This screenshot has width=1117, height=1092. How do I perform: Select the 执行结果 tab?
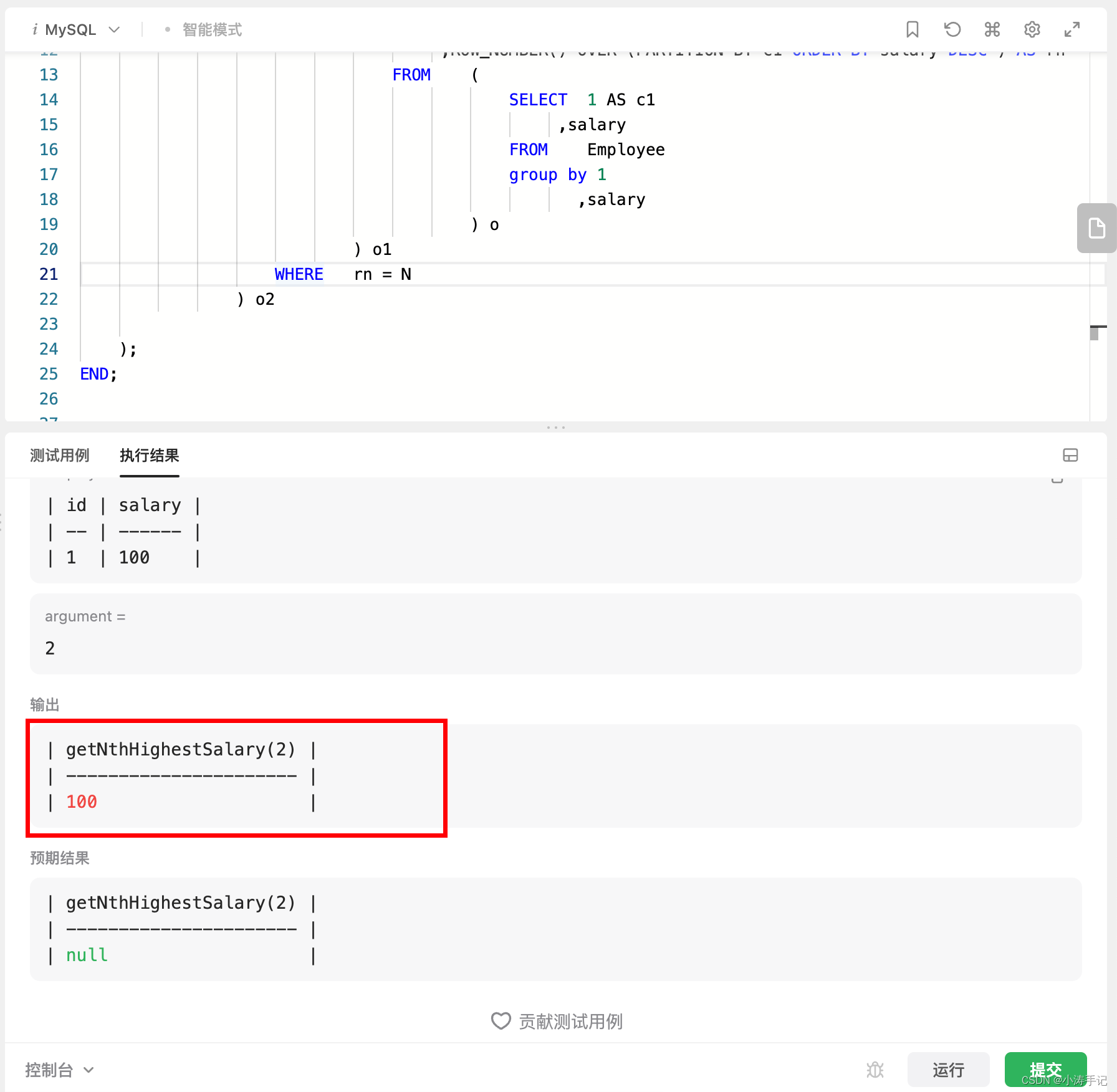(150, 456)
